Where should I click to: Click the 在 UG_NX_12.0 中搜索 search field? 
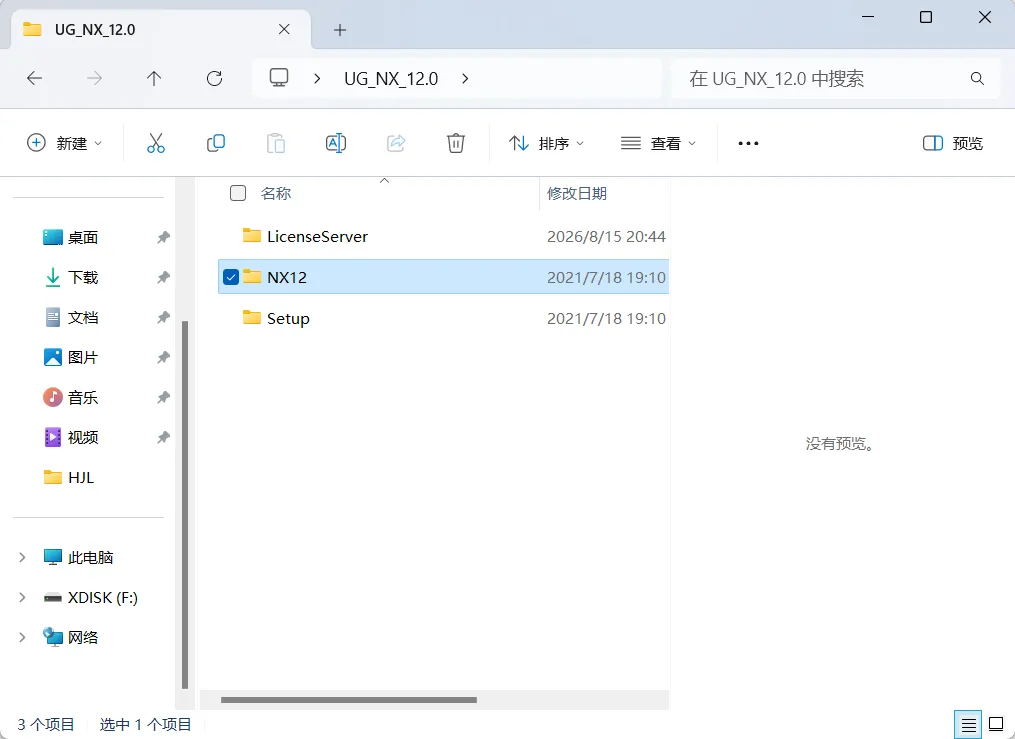(835, 79)
